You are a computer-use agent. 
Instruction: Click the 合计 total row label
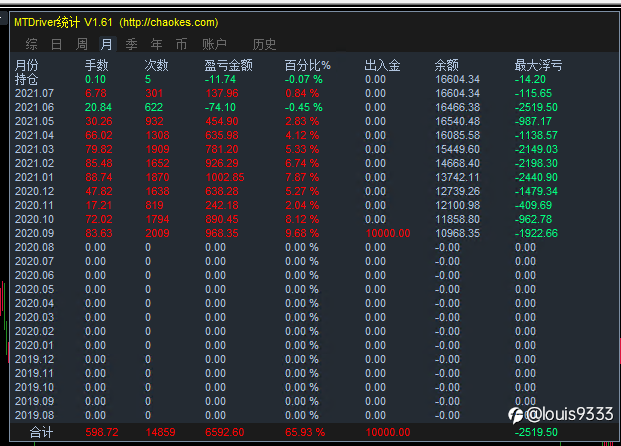[42, 432]
